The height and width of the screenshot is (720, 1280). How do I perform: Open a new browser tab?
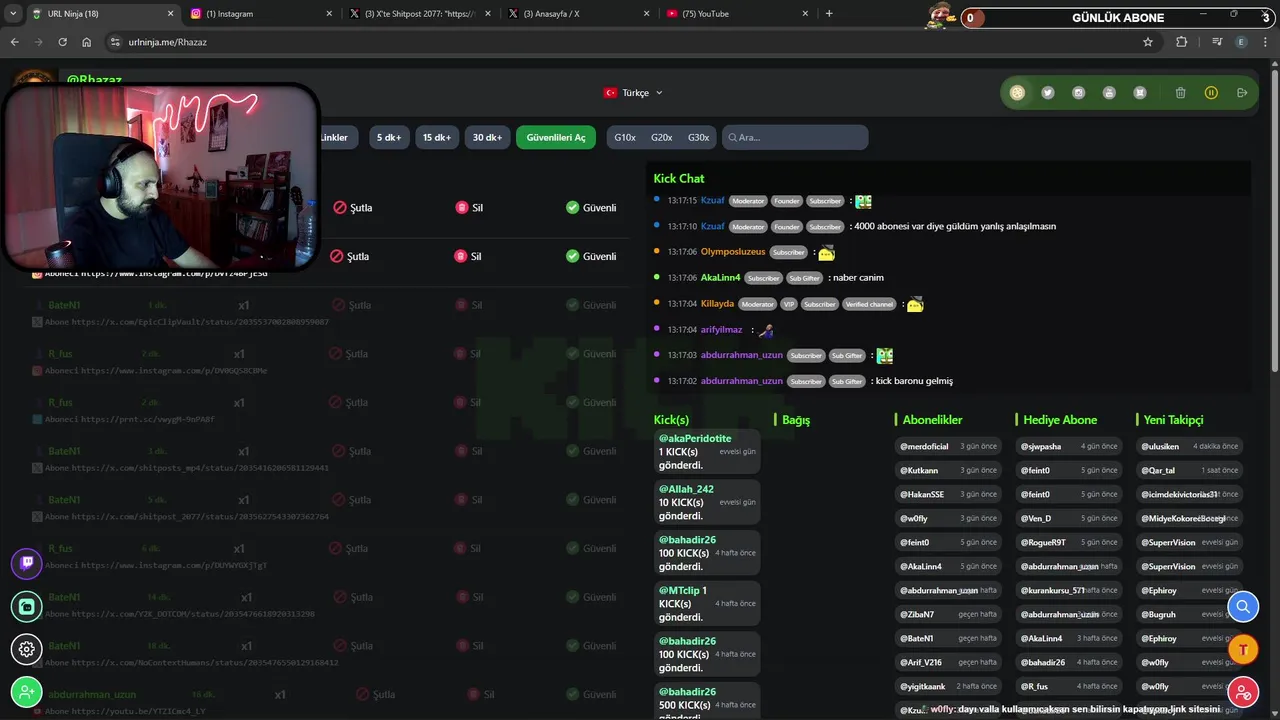829,13
